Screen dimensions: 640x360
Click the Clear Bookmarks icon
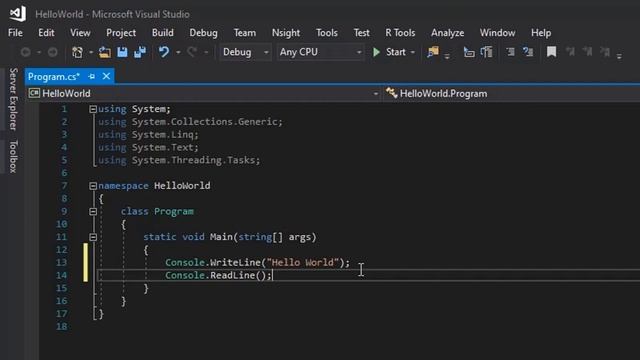(605, 52)
